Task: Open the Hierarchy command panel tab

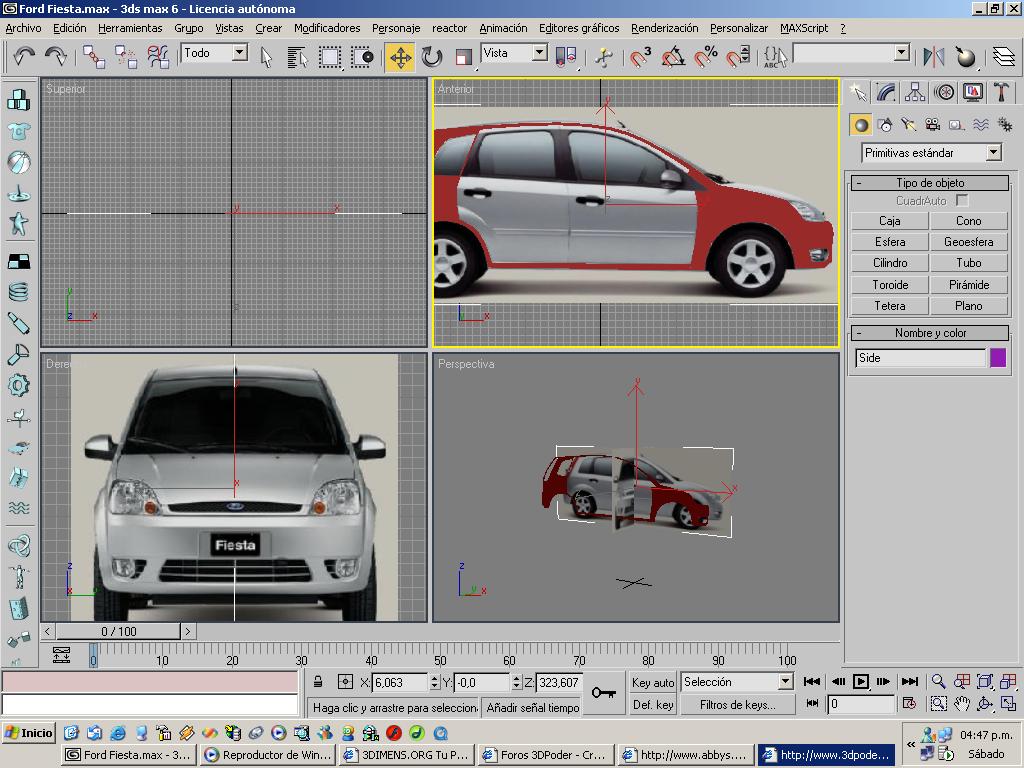Action: pos(915,92)
